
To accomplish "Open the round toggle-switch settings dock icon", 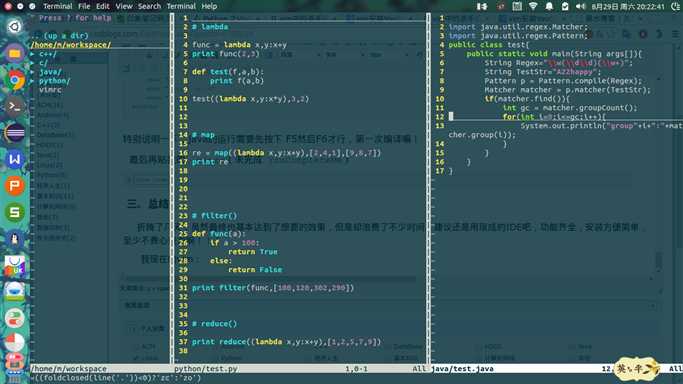I will (x=14, y=318).
